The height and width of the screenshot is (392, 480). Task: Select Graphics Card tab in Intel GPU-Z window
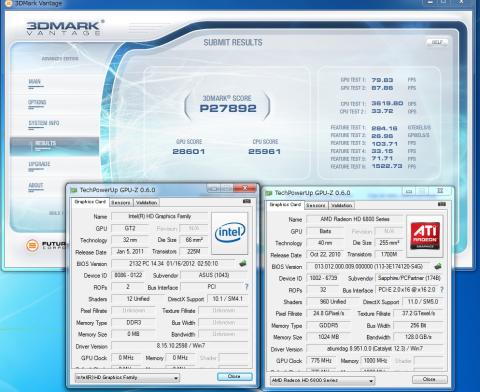click(x=90, y=202)
